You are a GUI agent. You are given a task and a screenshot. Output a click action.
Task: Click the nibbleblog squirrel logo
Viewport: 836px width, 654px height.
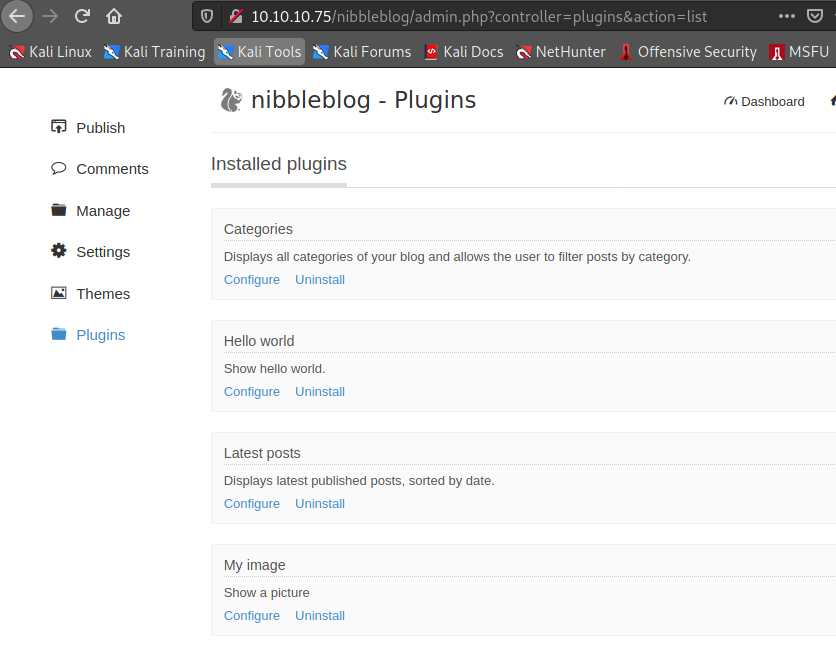(231, 100)
